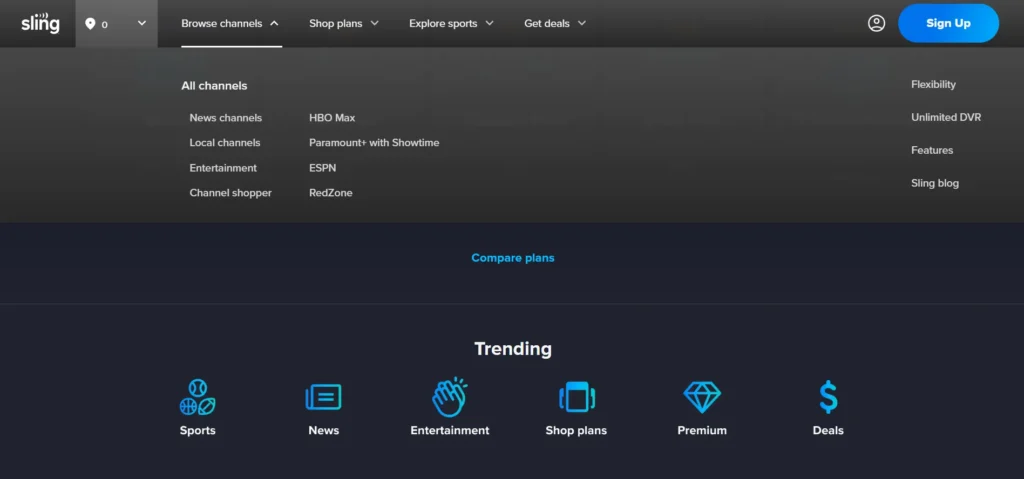Click the Deals dollar sign icon
The width and height of the screenshot is (1024, 479).
tap(828, 397)
